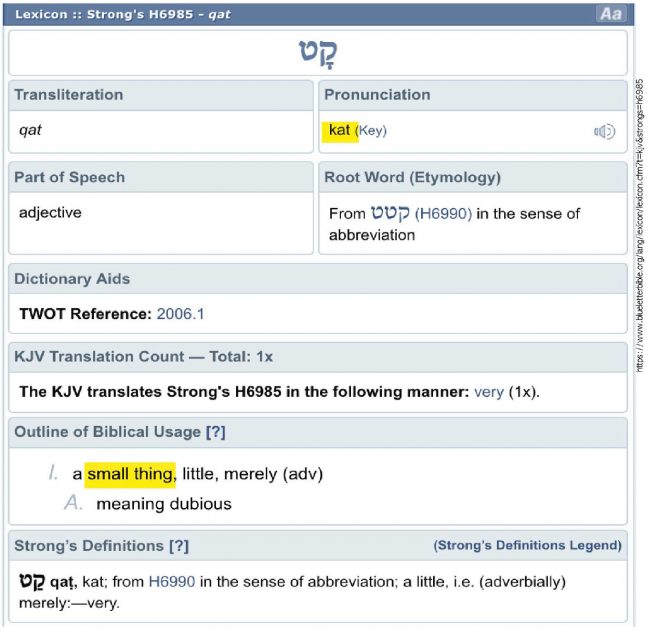
Task: Click the highlighted 'kat' pronunciation
Action: click(340, 131)
